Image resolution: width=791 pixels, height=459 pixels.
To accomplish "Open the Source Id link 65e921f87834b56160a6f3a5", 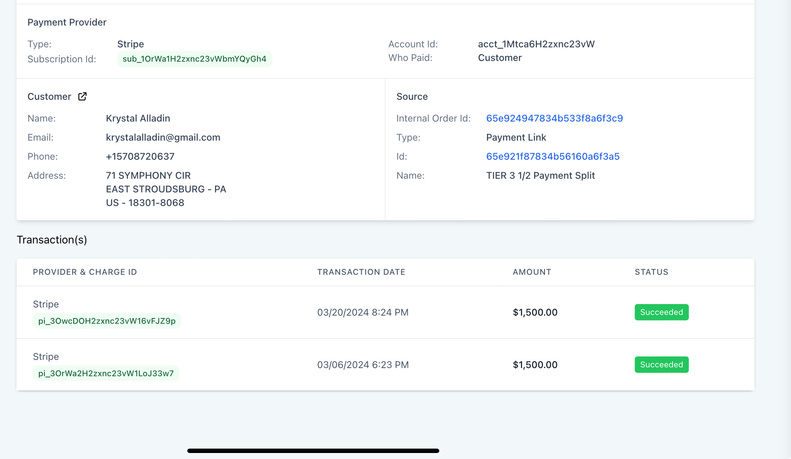I will pyautogui.click(x=552, y=156).
